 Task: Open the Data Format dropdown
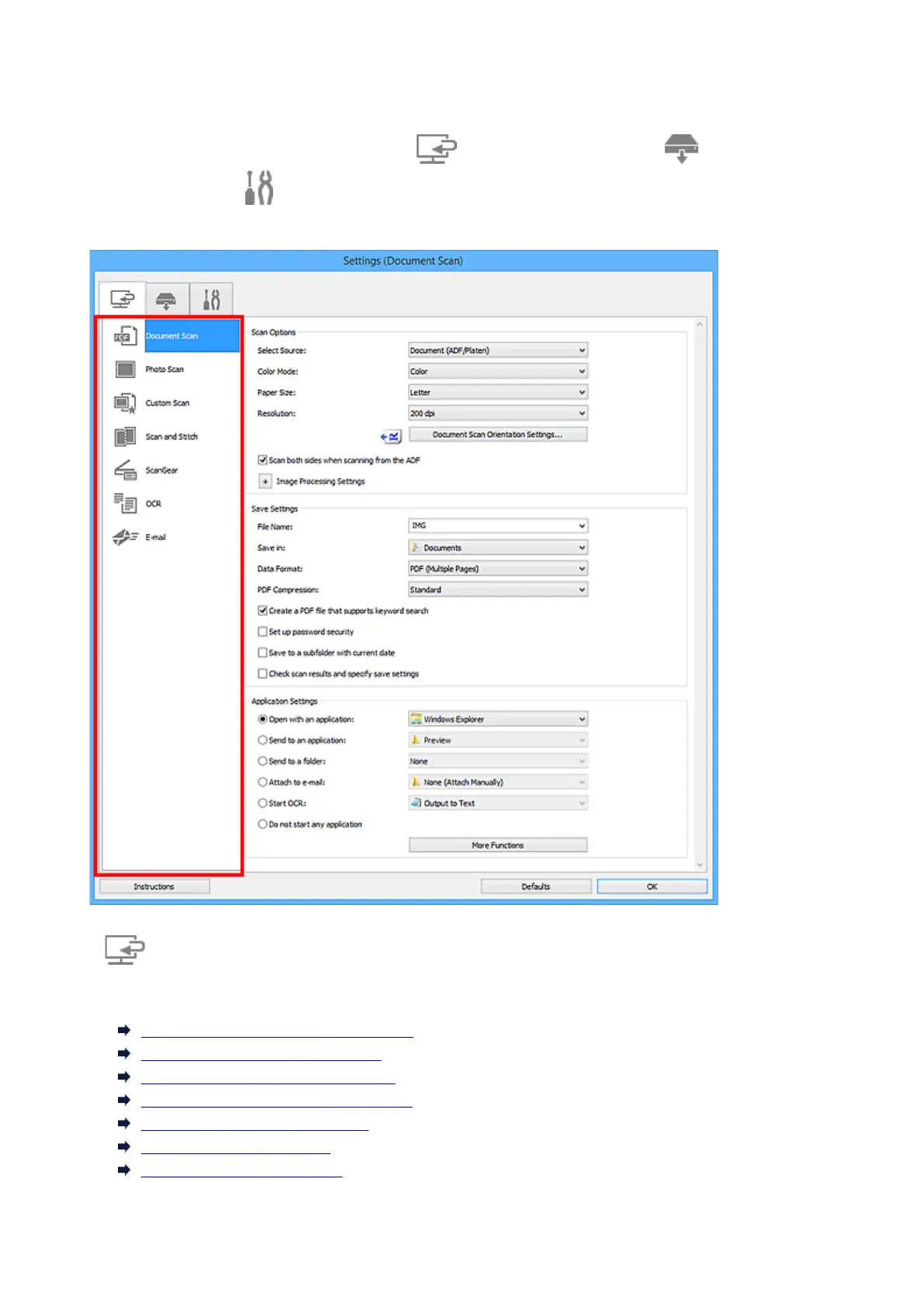point(498,569)
